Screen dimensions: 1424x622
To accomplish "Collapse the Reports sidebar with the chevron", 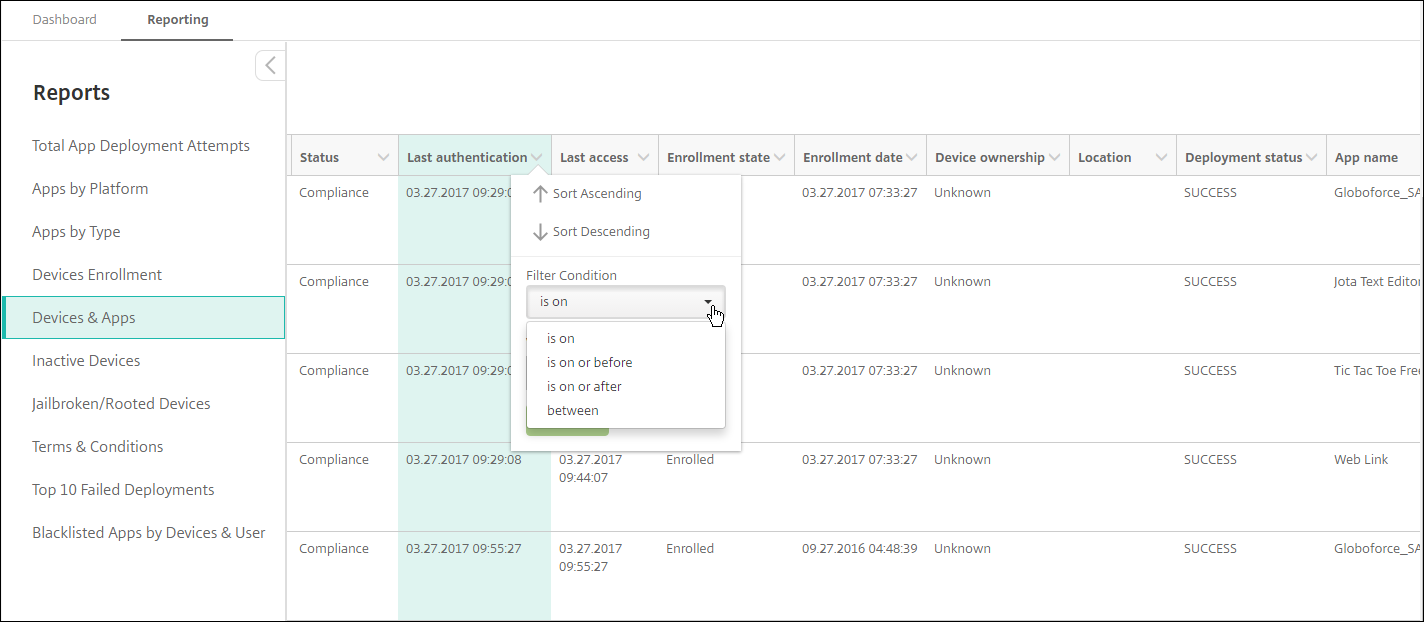I will [270, 66].
